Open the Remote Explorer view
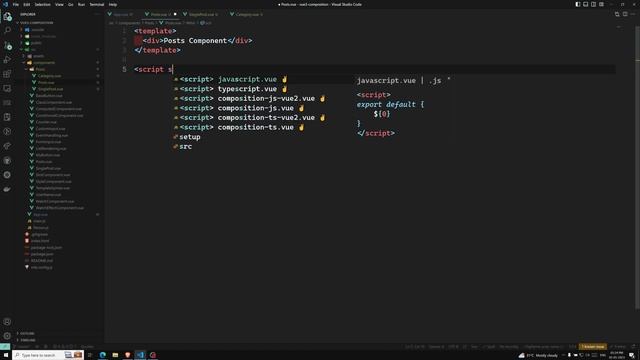 [7, 88]
